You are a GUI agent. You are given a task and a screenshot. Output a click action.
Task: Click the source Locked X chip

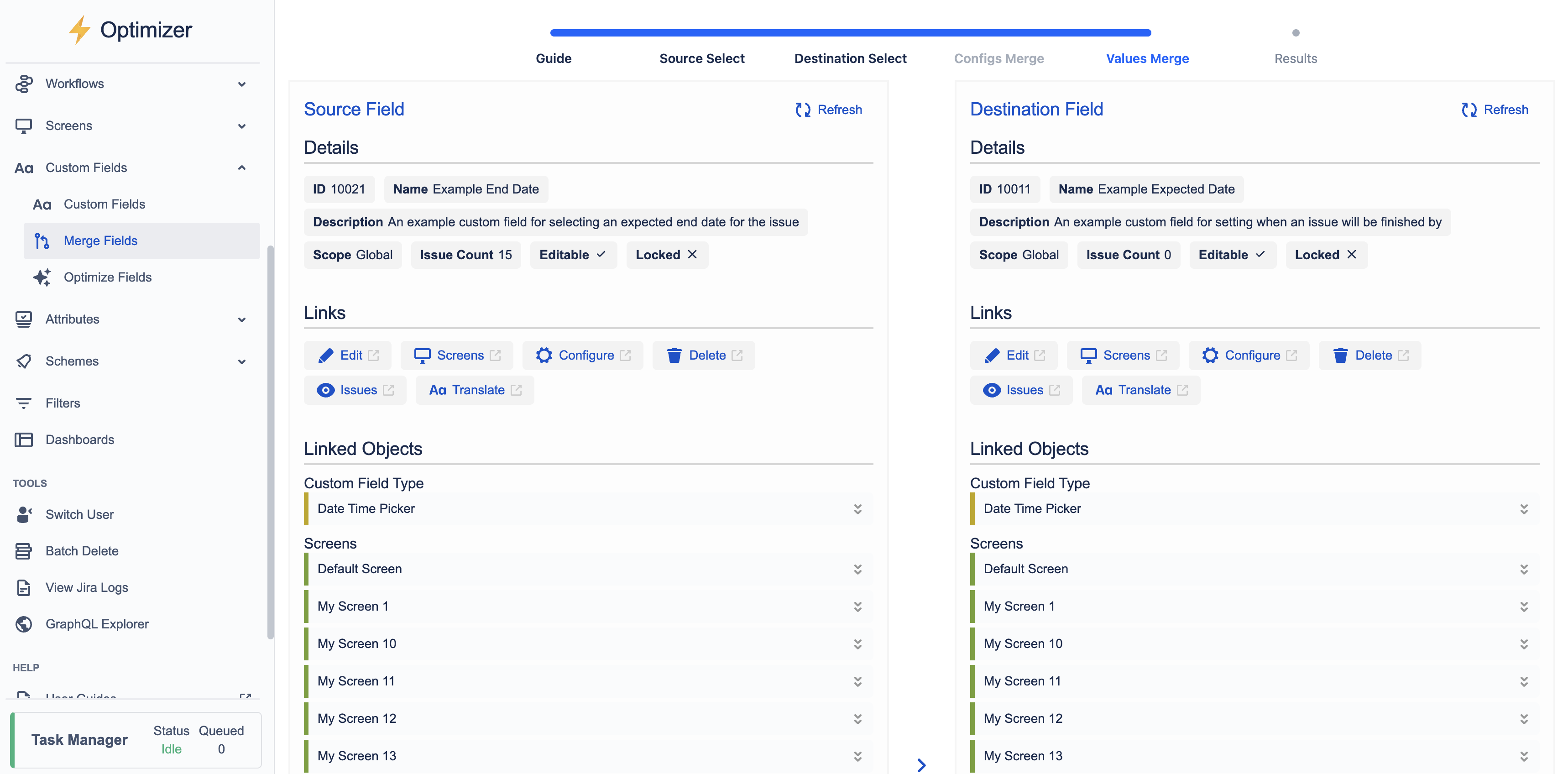tap(667, 255)
